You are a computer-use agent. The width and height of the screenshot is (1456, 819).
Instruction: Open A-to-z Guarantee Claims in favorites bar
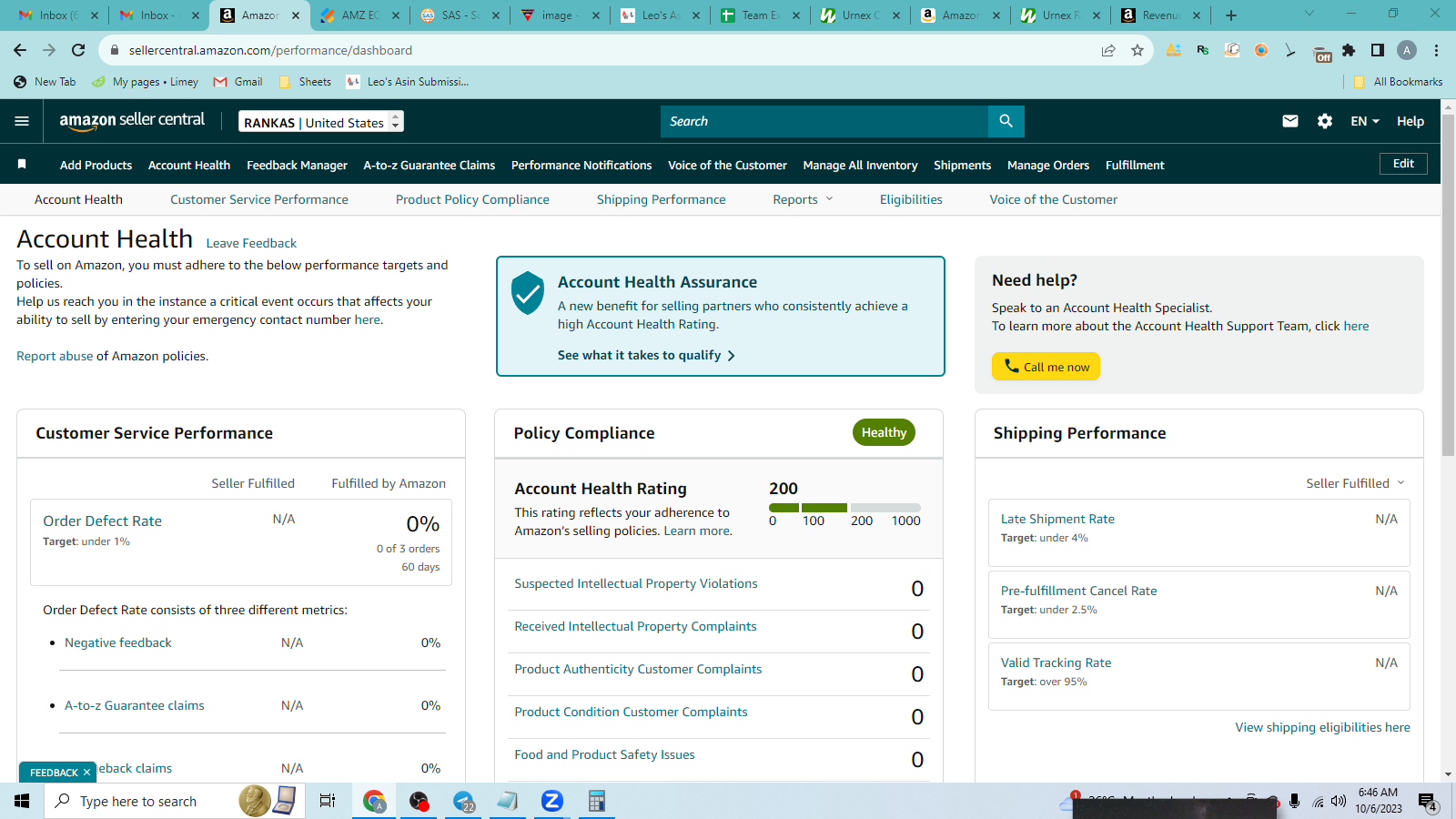coord(430,165)
